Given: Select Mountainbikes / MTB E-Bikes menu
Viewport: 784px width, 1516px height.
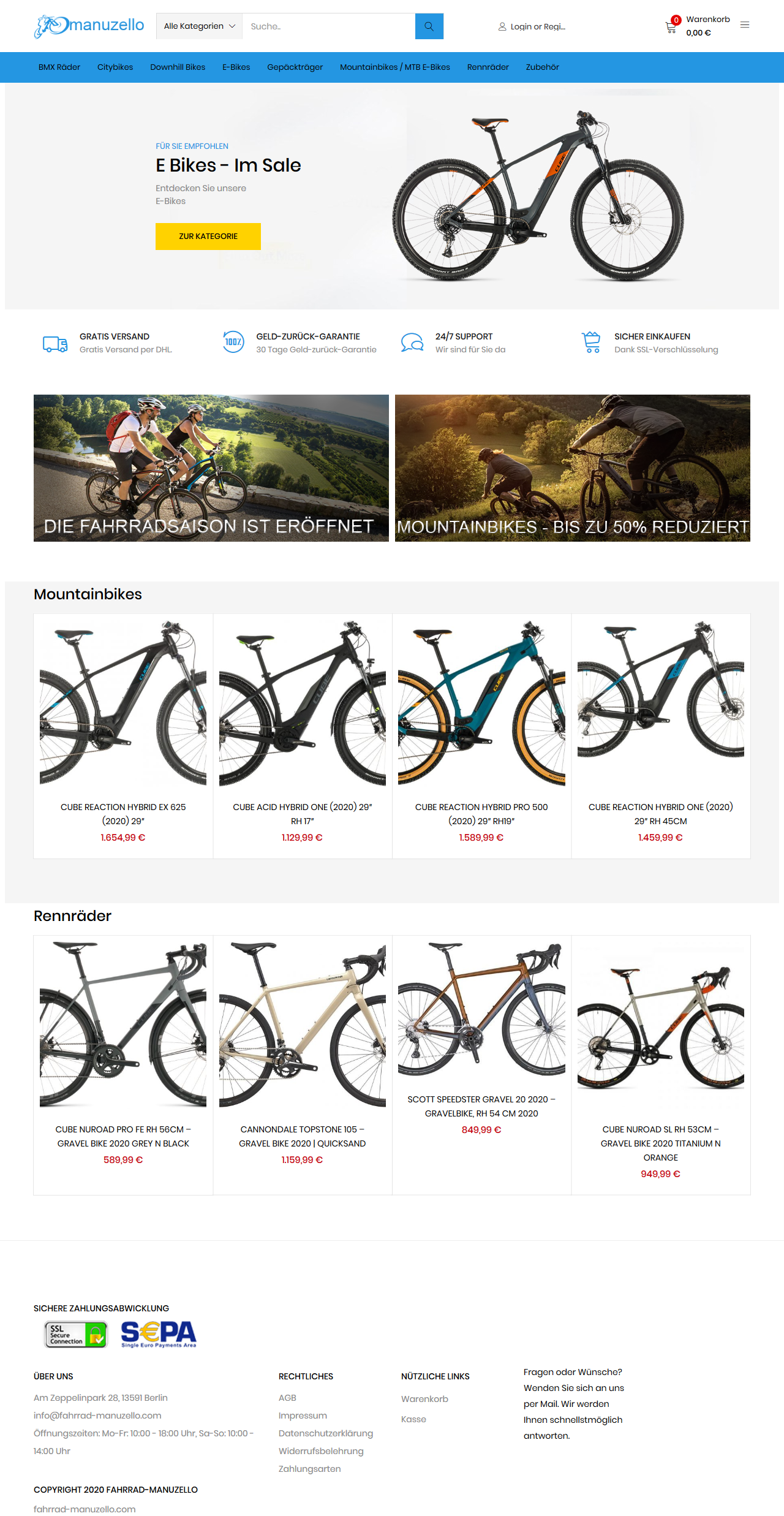Looking at the screenshot, I should point(395,67).
